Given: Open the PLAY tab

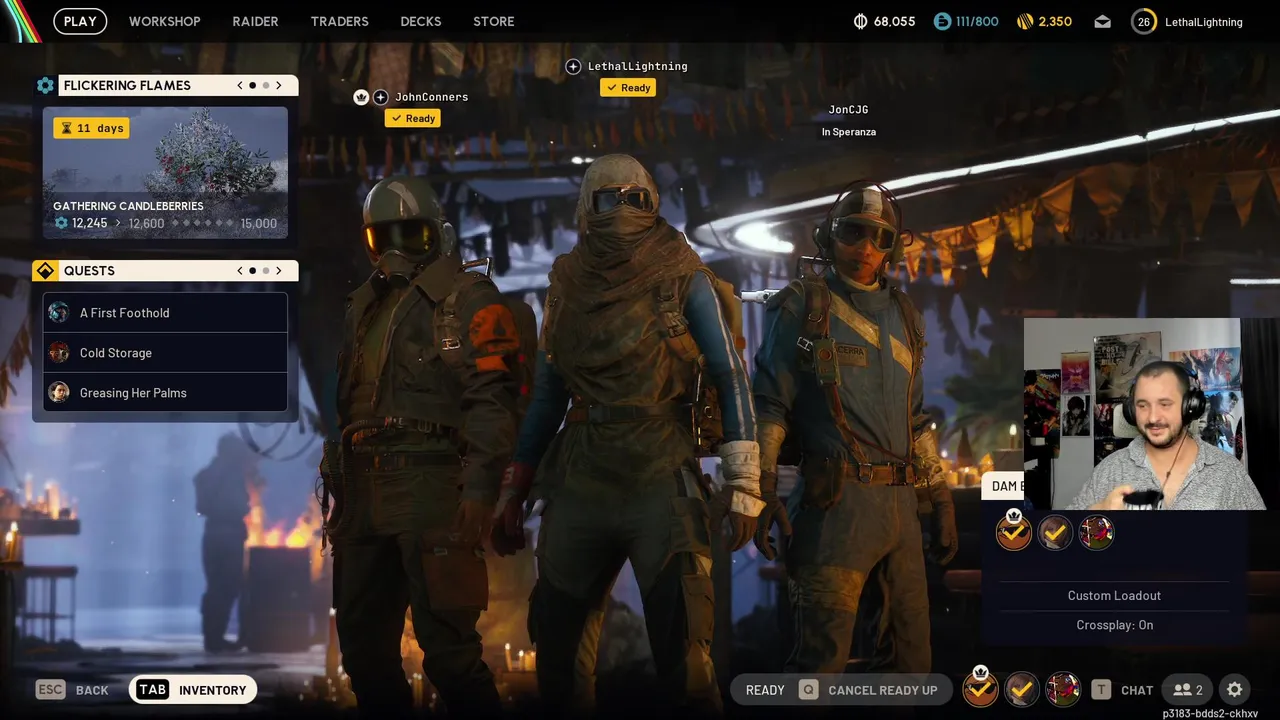Looking at the screenshot, I should [80, 21].
